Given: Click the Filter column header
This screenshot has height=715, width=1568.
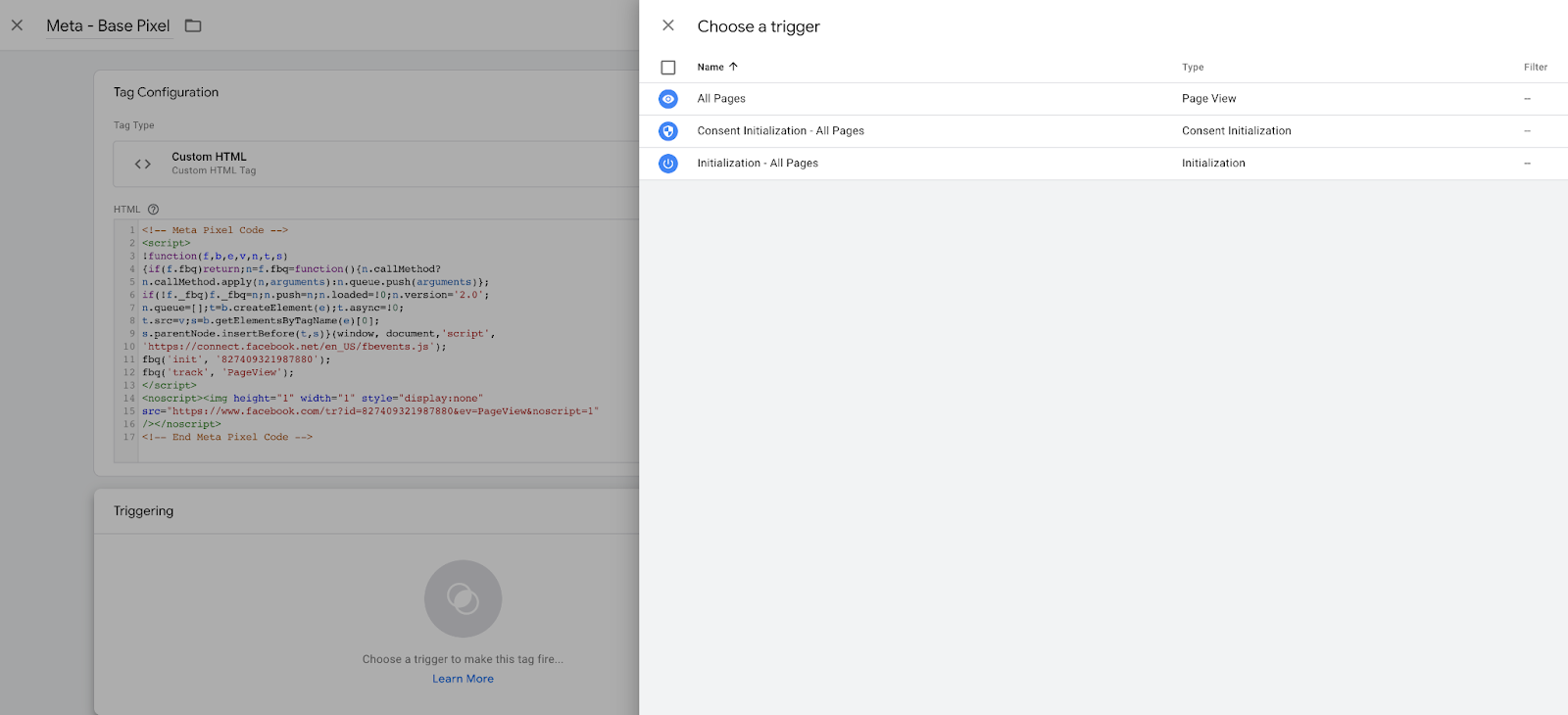Looking at the screenshot, I should tap(1536, 68).
